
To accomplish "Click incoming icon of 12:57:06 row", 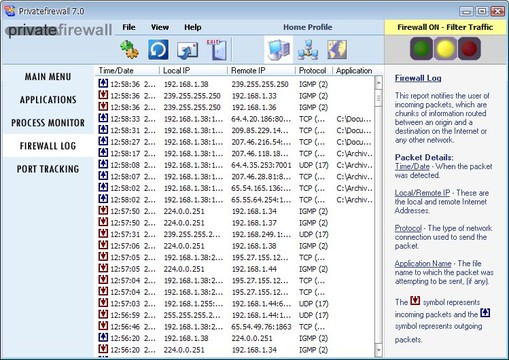I will [x=103, y=245].
